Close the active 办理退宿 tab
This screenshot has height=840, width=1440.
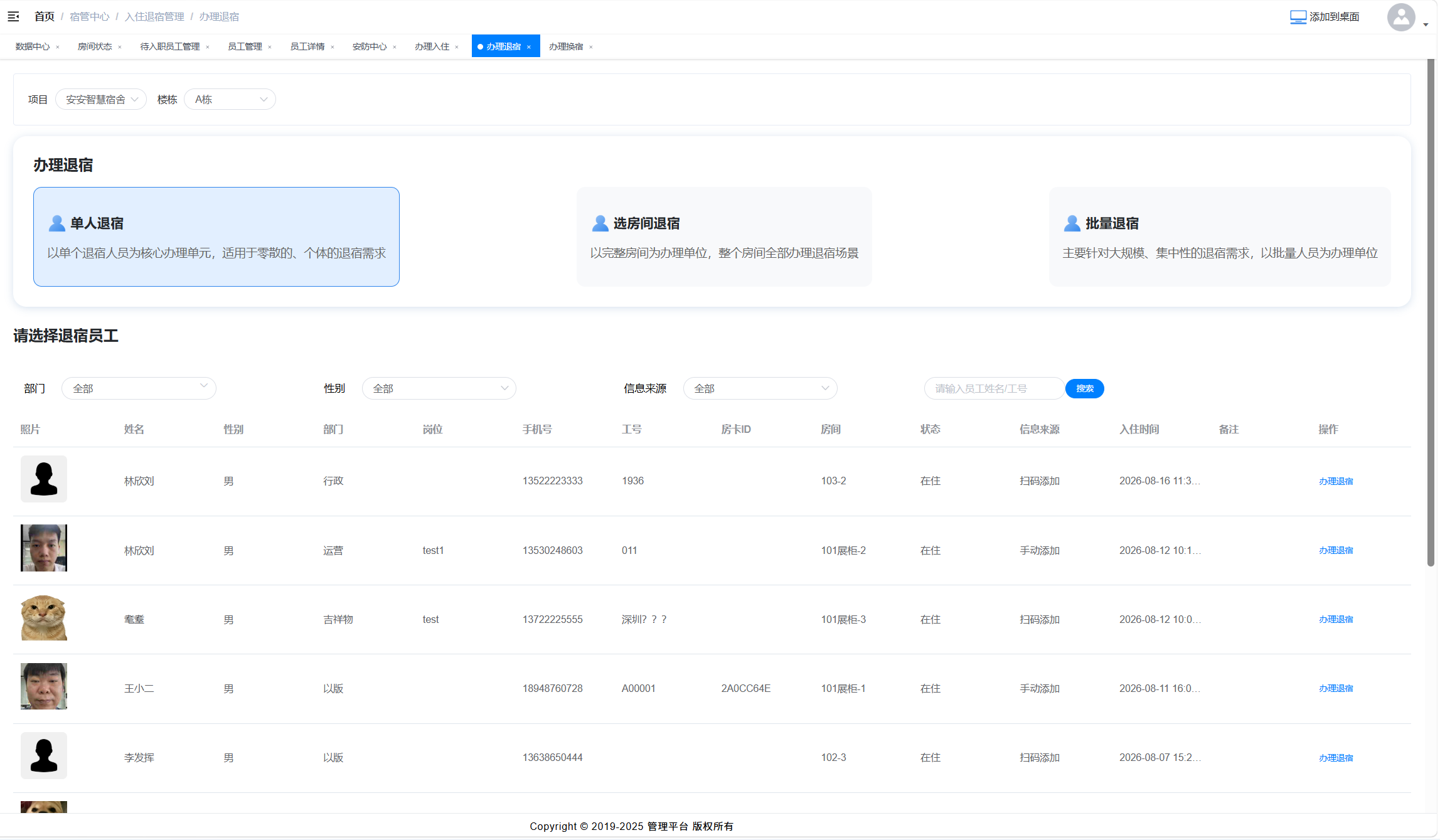(x=529, y=47)
